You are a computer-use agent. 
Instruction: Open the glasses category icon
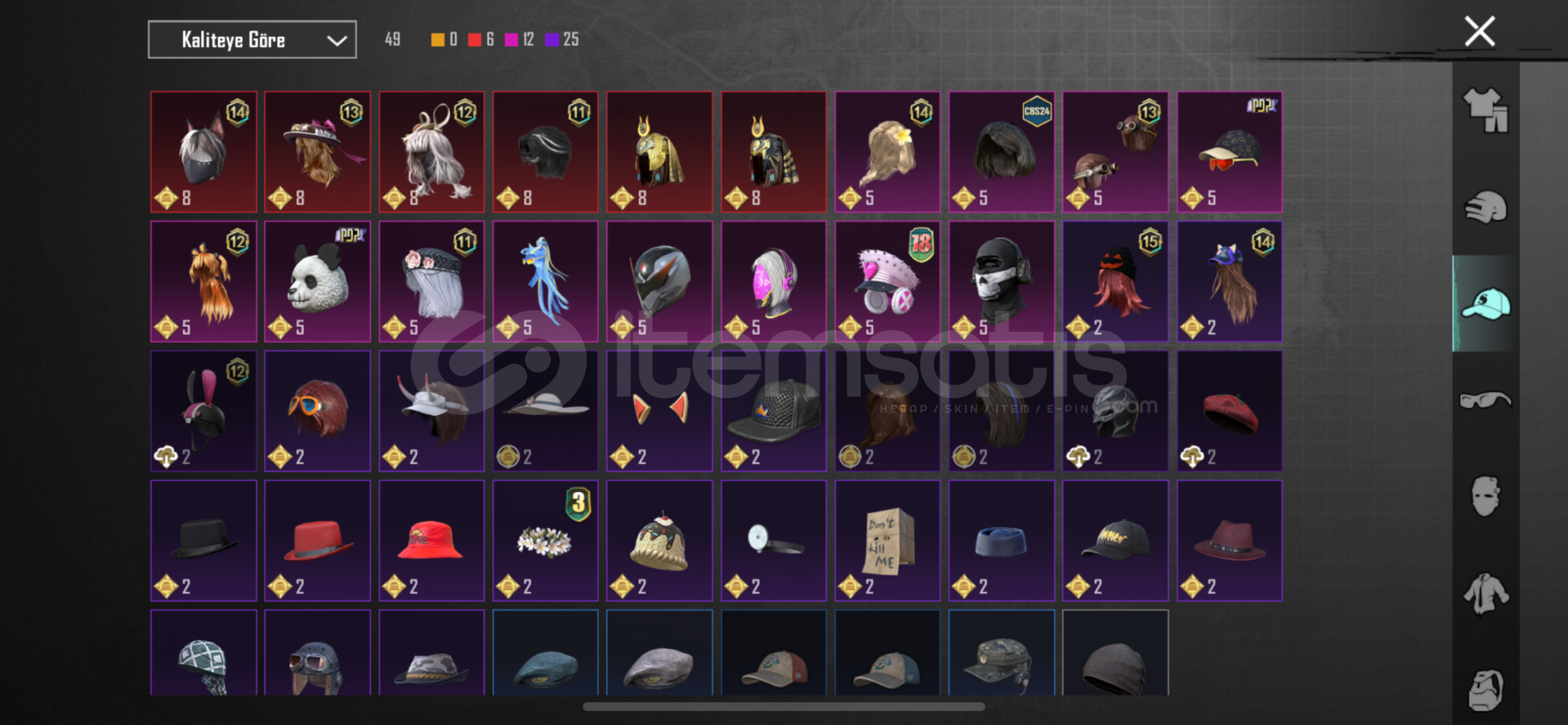pos(1485,400)
